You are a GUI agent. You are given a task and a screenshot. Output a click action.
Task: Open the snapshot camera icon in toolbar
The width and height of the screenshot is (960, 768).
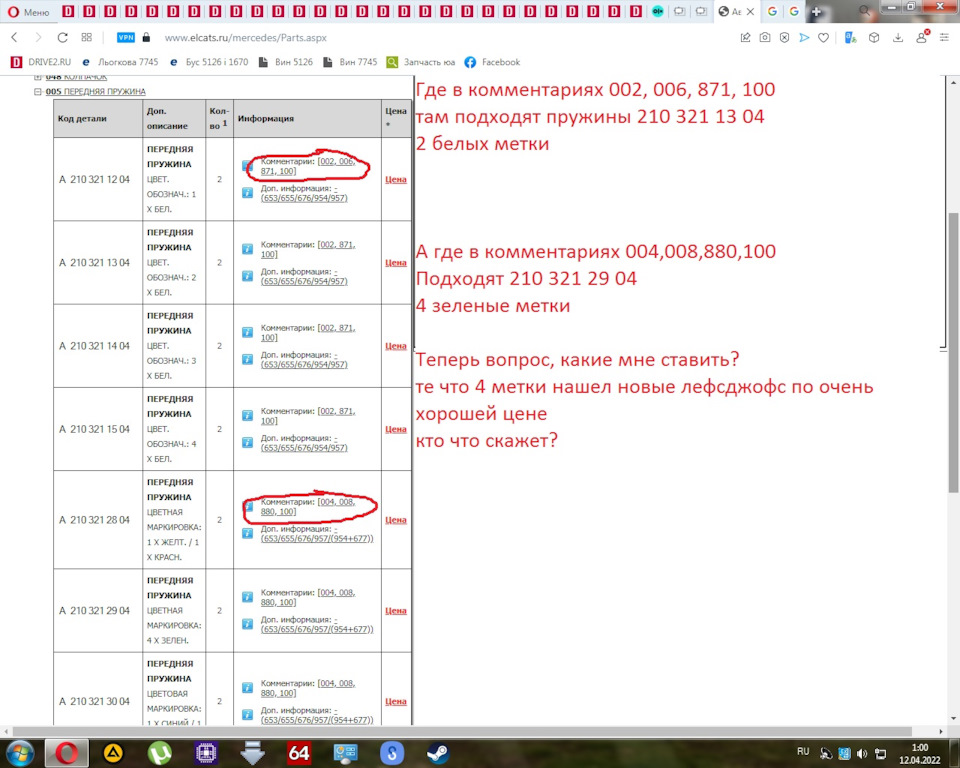(x=765, y=37)
